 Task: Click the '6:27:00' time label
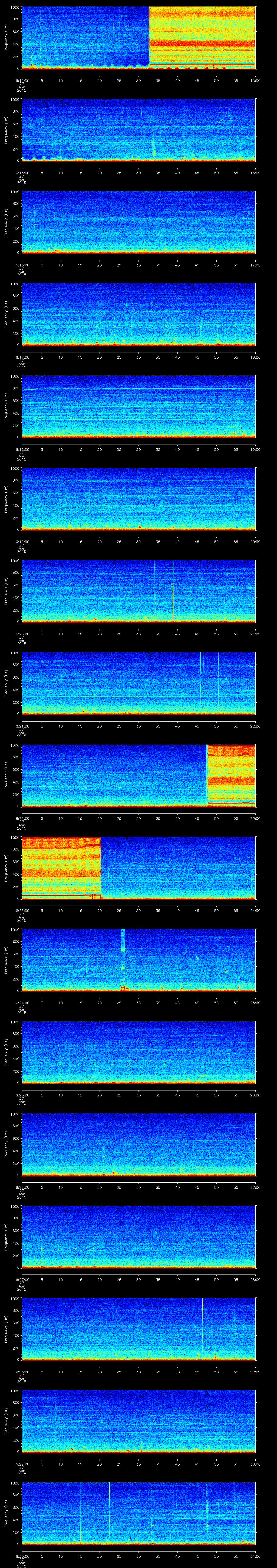pyautogui.click(x=22, y=1279)
